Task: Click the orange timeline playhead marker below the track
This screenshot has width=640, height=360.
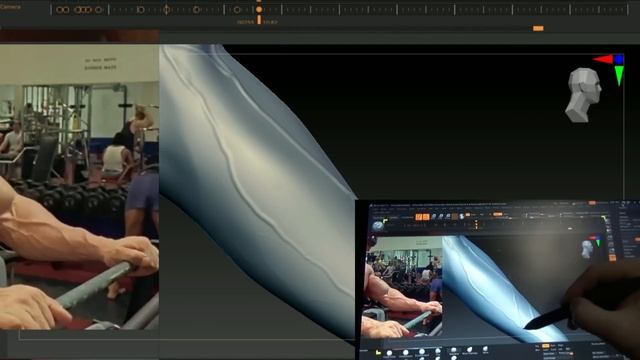Action: [x=259, y=20]
